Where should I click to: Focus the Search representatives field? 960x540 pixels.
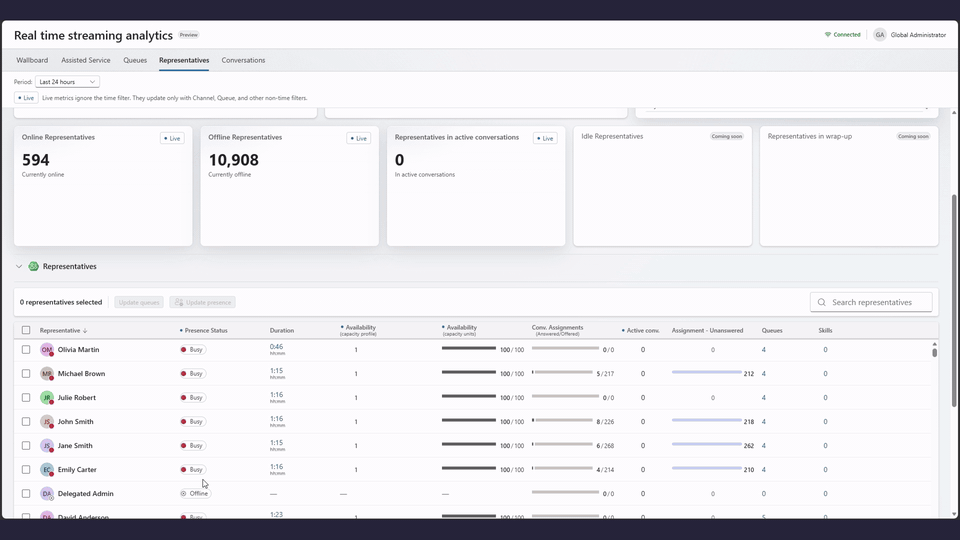tap(871, 302)
